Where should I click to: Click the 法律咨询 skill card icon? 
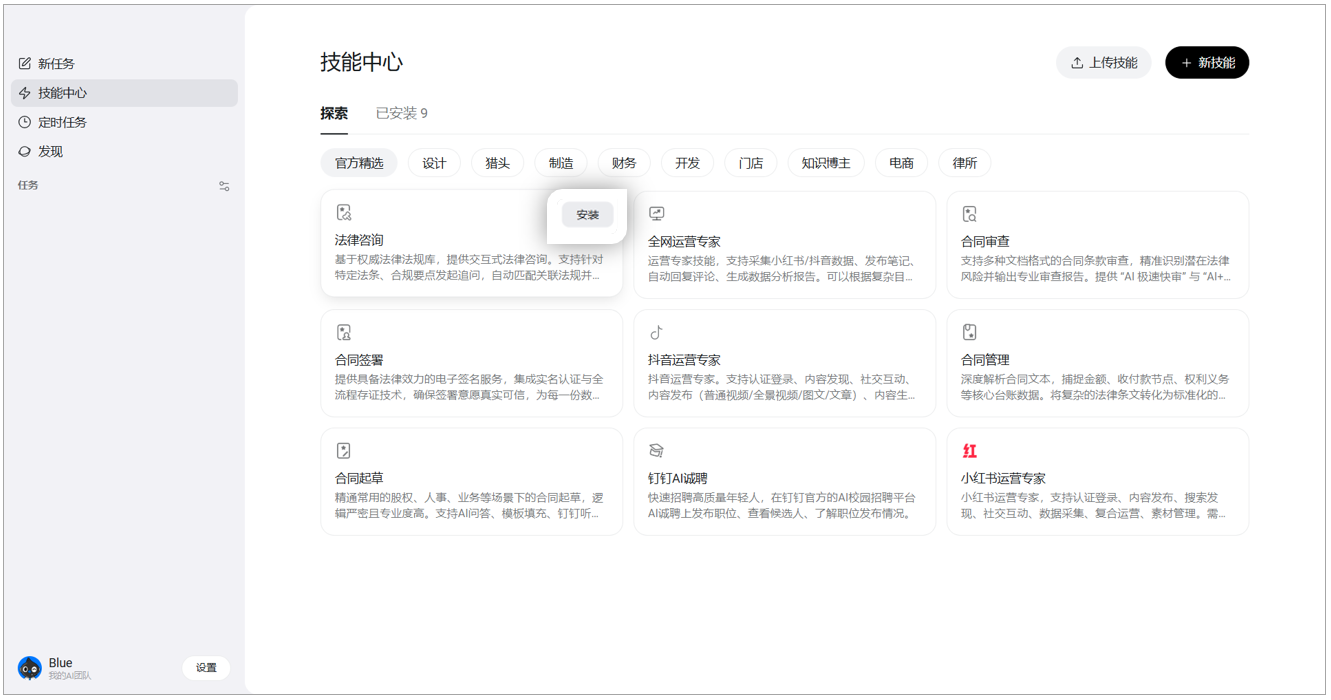coord(344,212)
